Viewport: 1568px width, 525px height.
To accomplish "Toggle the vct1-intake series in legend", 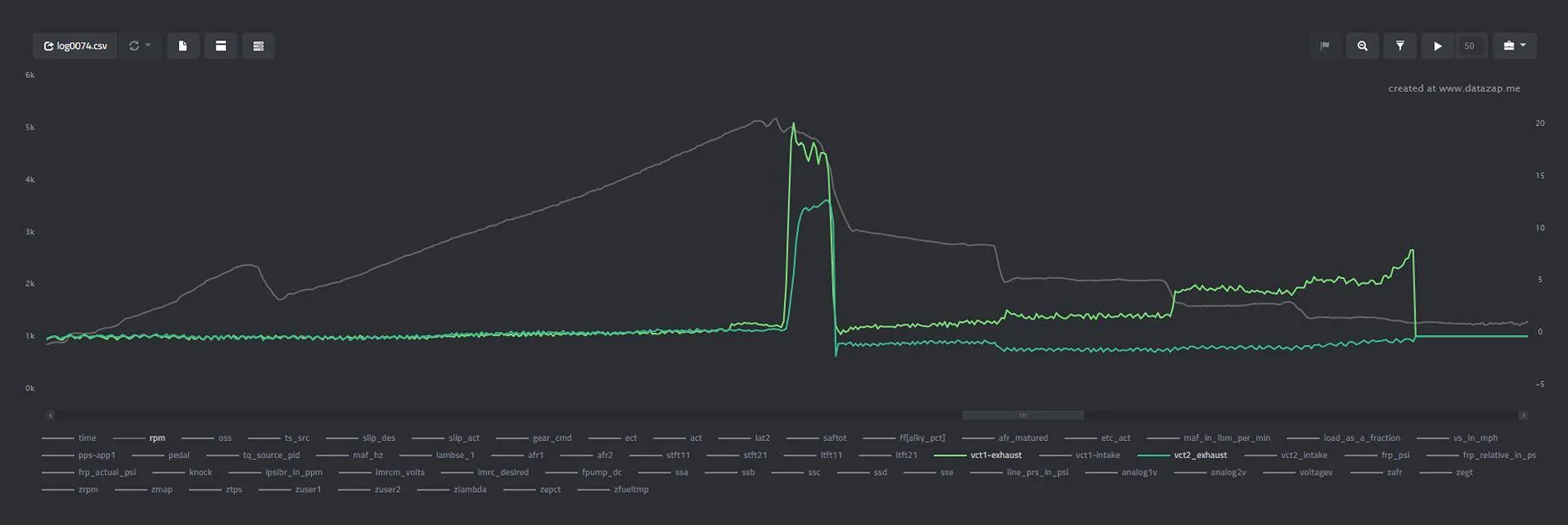I will point(1079,456).
